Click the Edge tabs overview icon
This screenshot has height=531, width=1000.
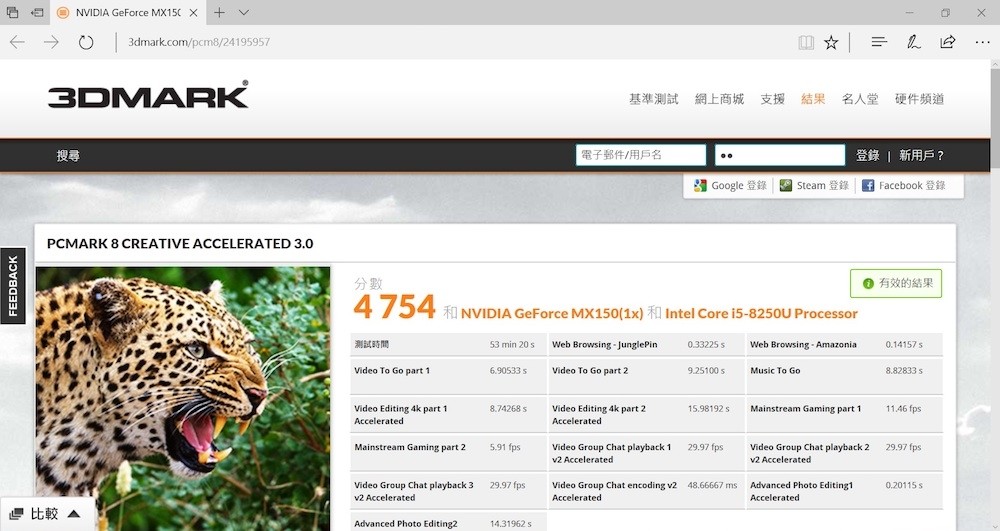[x=12, y=12]
